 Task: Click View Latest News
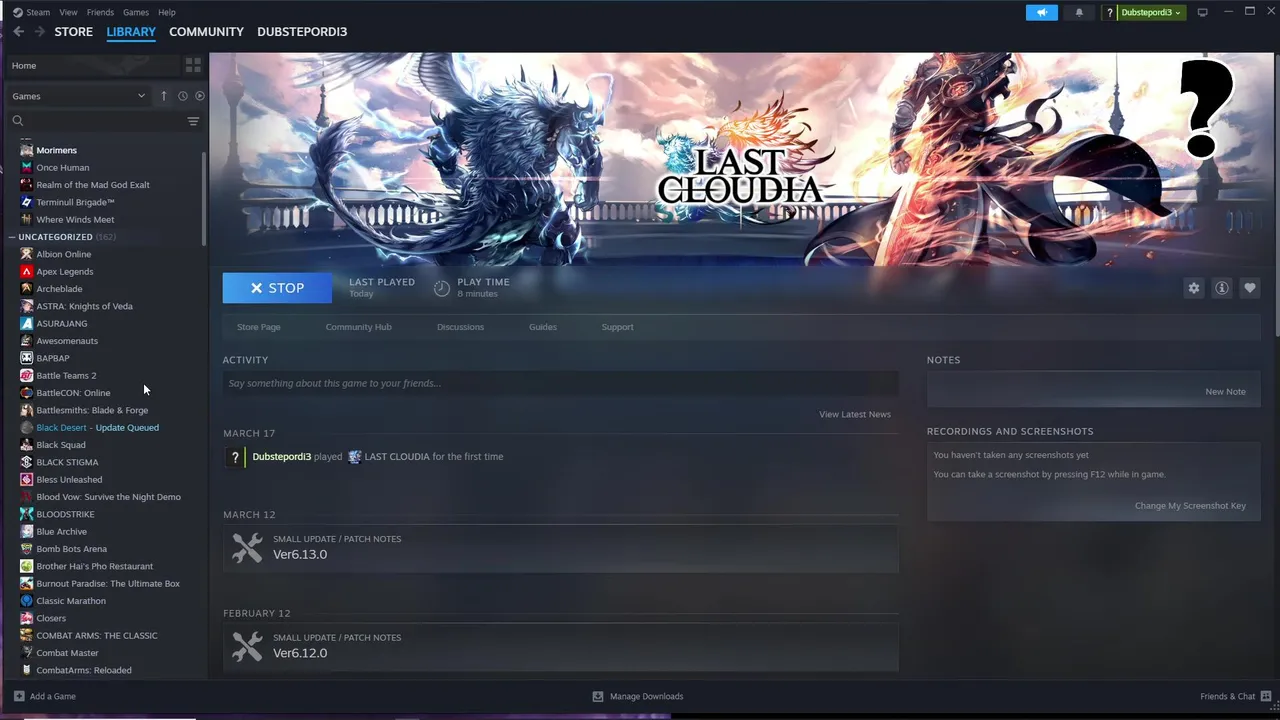click(854, 414)
